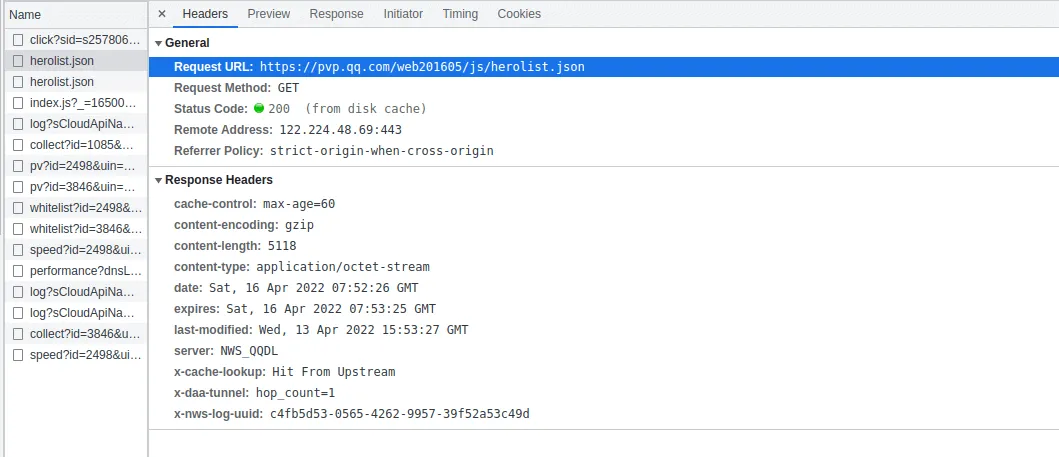Select the performance?dnsL request icon

coord(18,271)
